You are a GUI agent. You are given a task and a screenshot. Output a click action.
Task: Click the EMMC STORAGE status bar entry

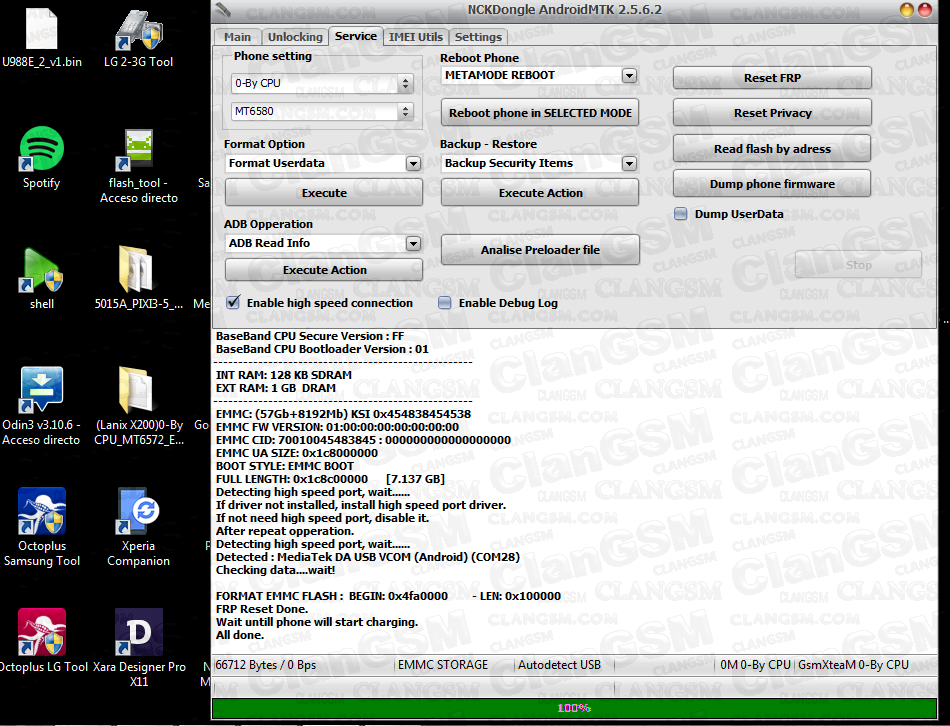[442, 665]
